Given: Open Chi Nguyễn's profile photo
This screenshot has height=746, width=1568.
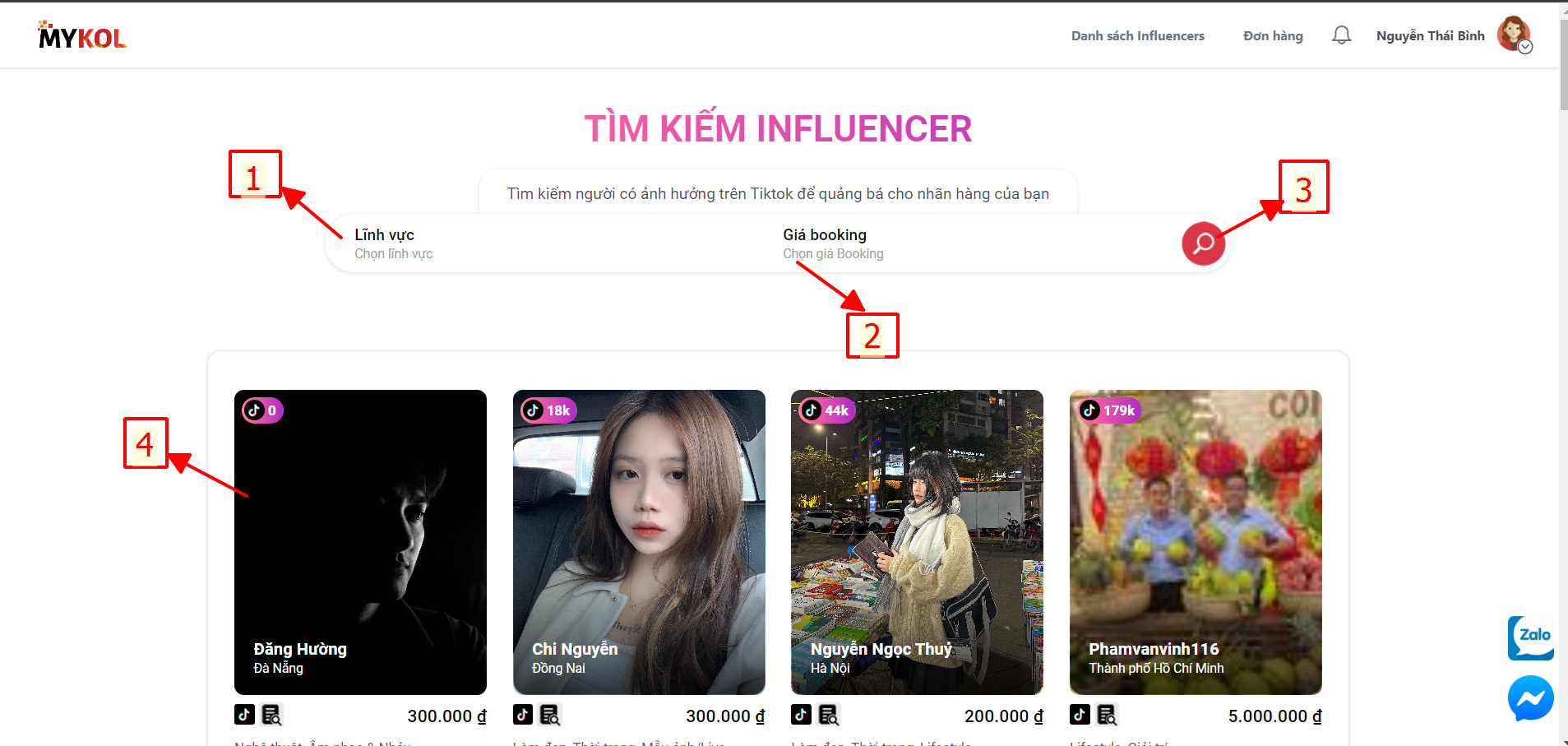Looking at the screenshot, I should (x=639, y=542).
